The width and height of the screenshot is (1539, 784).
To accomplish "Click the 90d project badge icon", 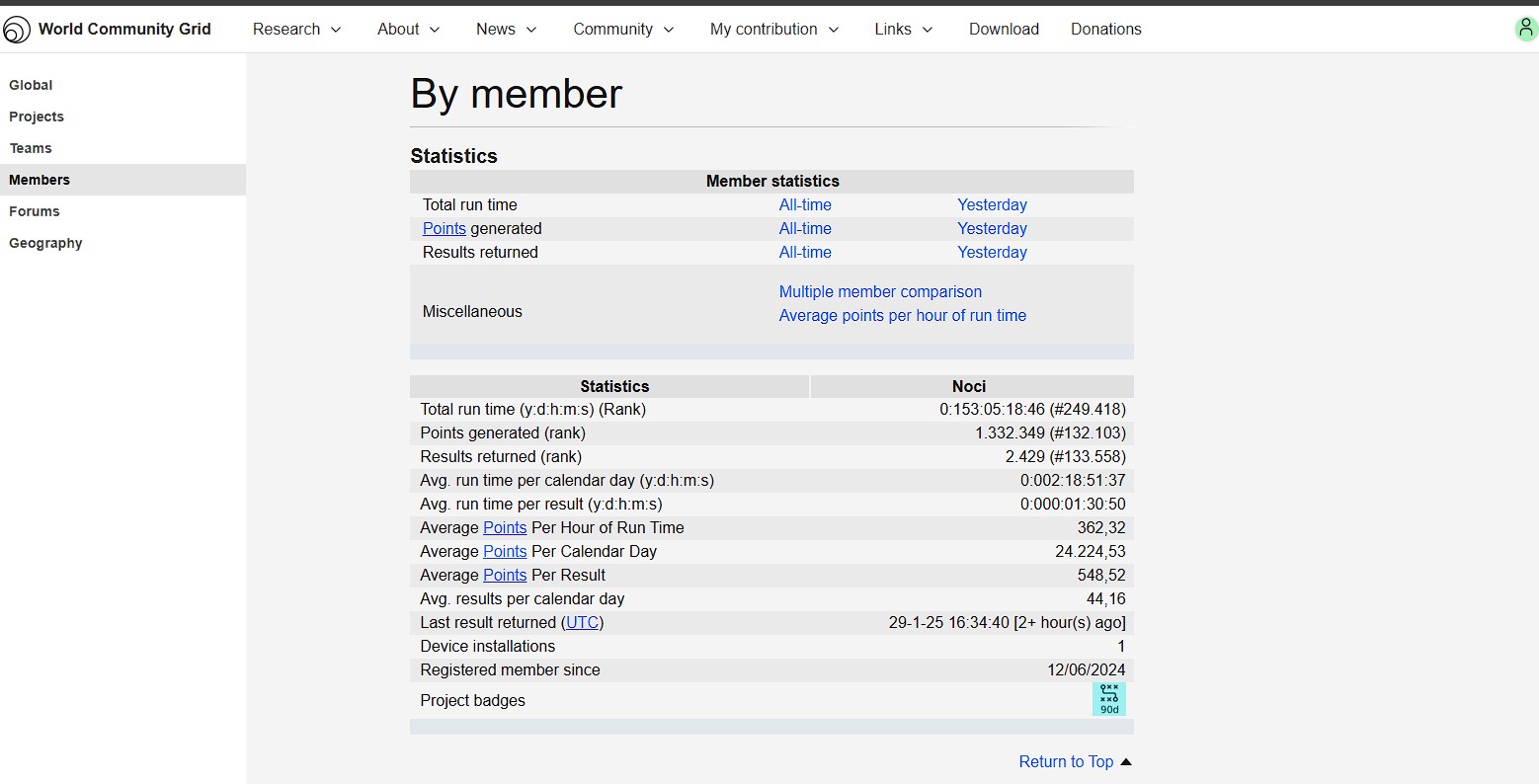I will pyautogui.click(x=1109, y=699).
